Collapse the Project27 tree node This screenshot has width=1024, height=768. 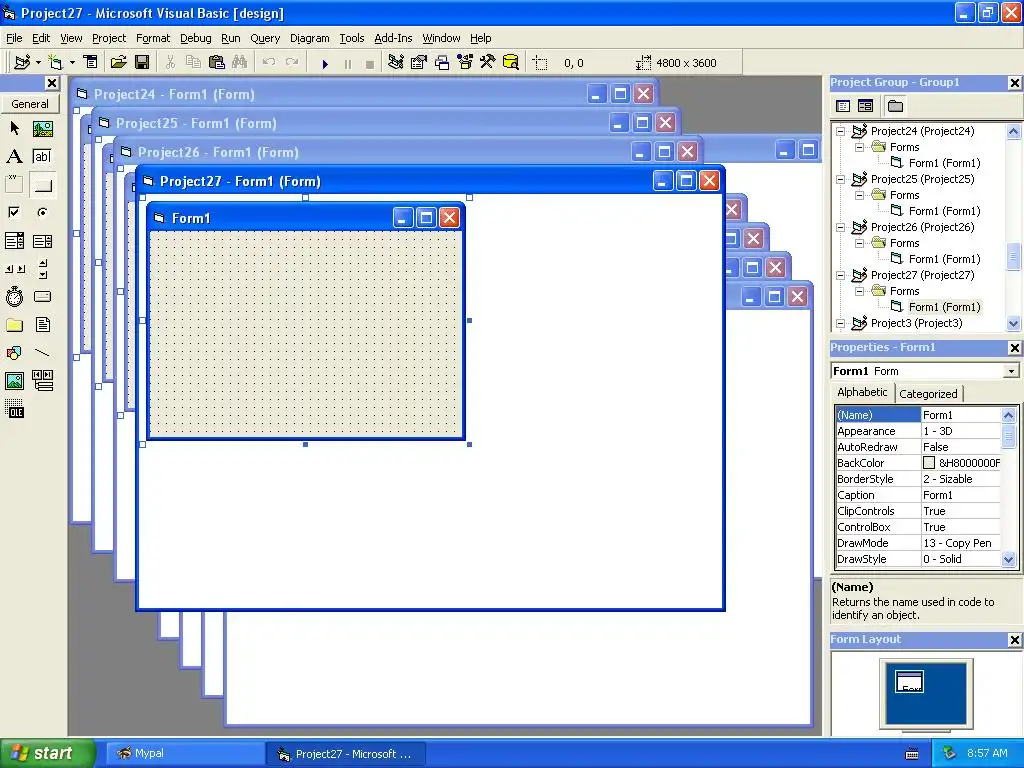[x=841, y=276]
